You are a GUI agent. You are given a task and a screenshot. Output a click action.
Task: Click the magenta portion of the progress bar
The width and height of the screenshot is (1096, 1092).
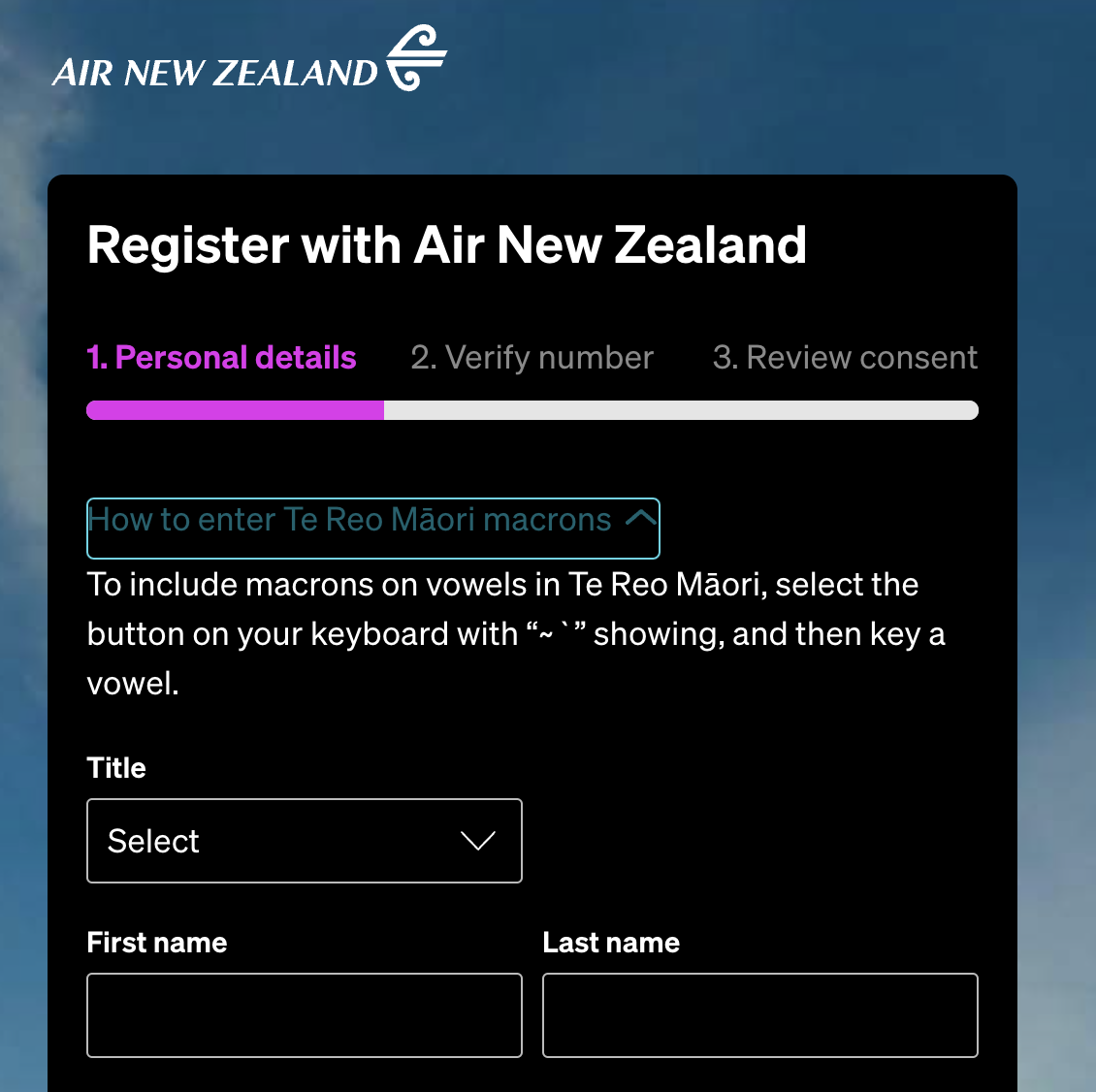click(x=233, y=410)
